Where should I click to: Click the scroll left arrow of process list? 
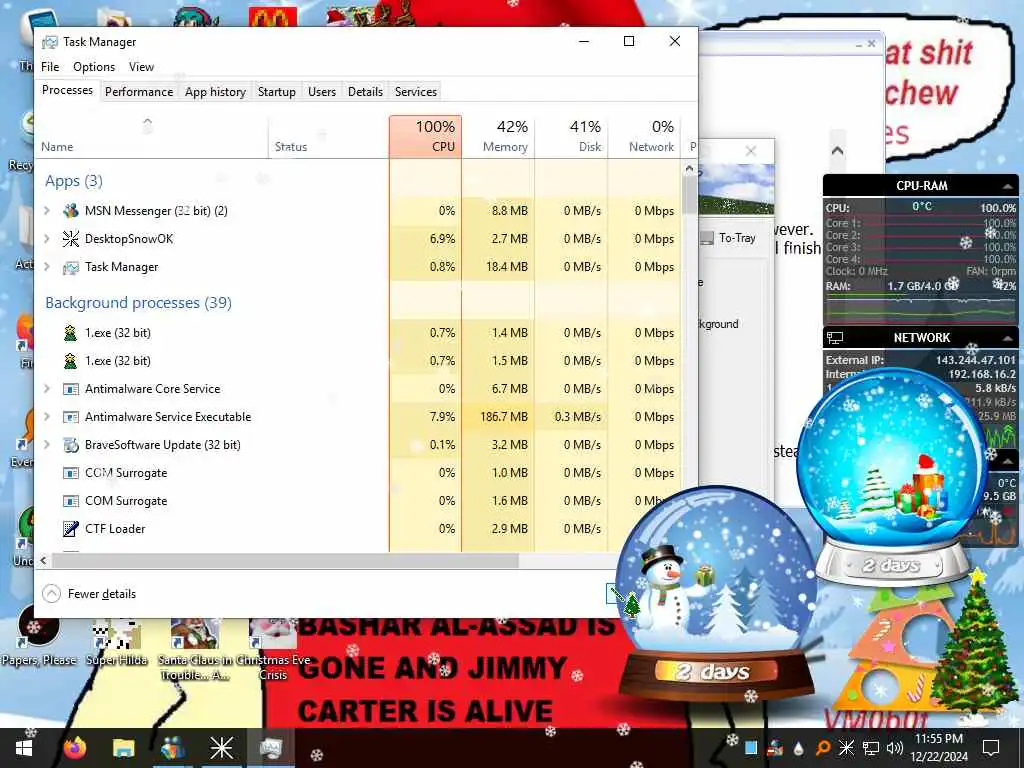43,560
